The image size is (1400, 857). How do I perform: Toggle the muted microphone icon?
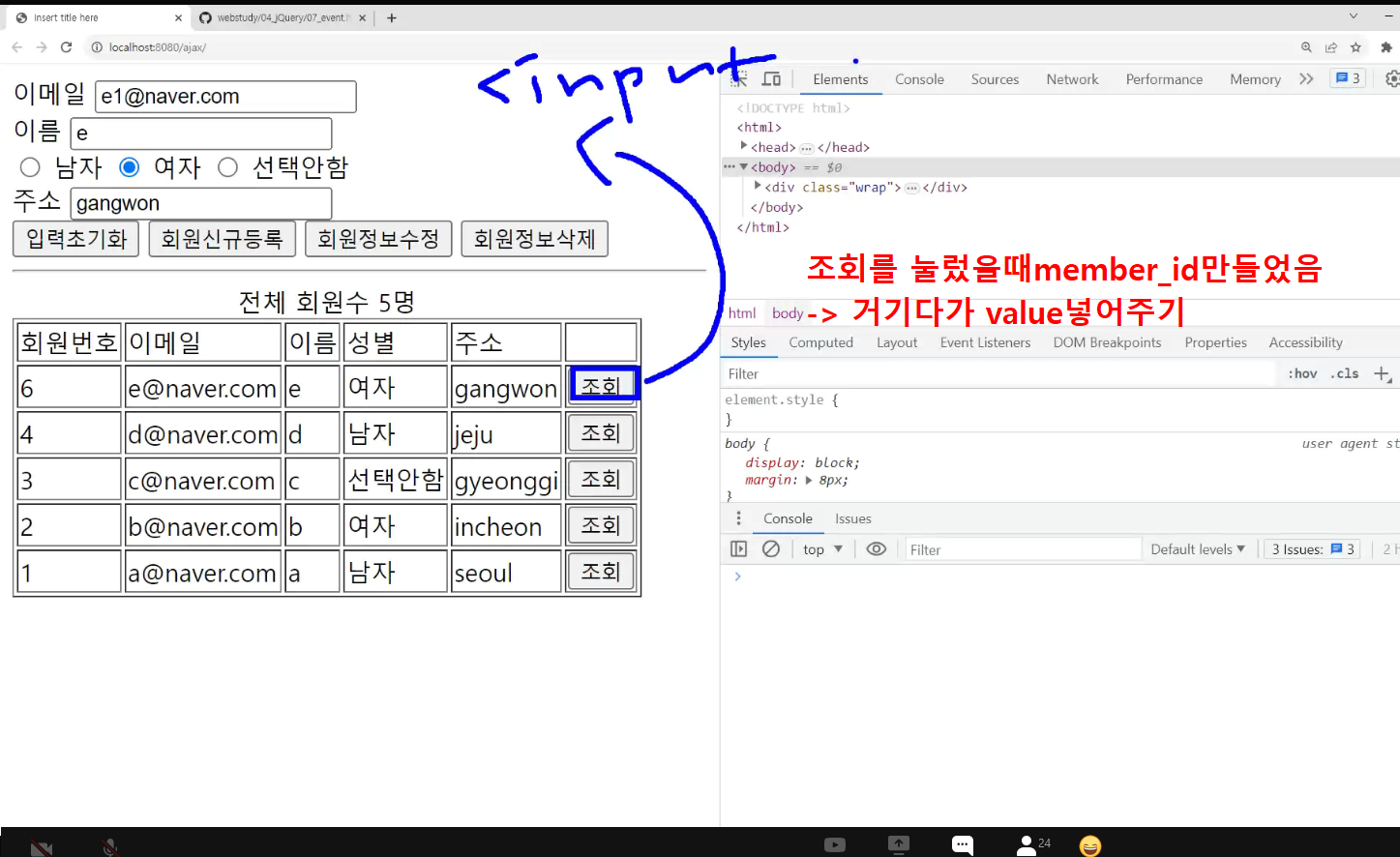coord(111,847)
